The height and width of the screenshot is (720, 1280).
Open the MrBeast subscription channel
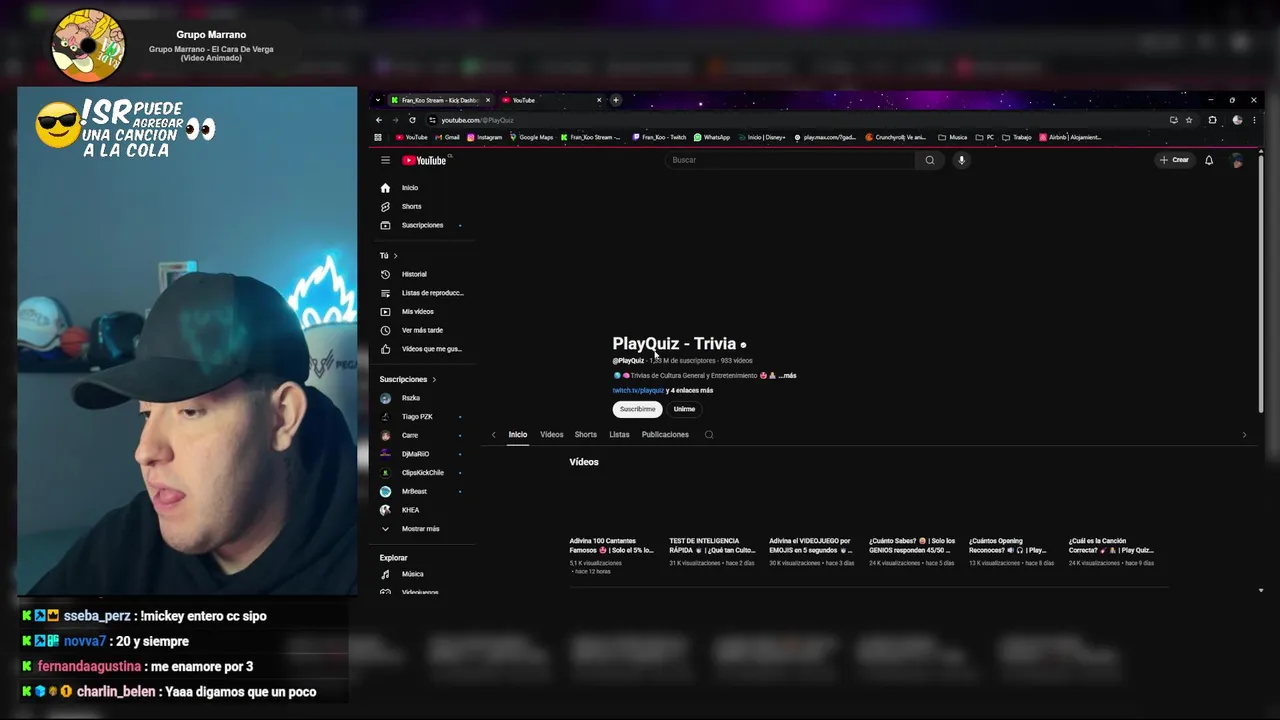[414, 492]
